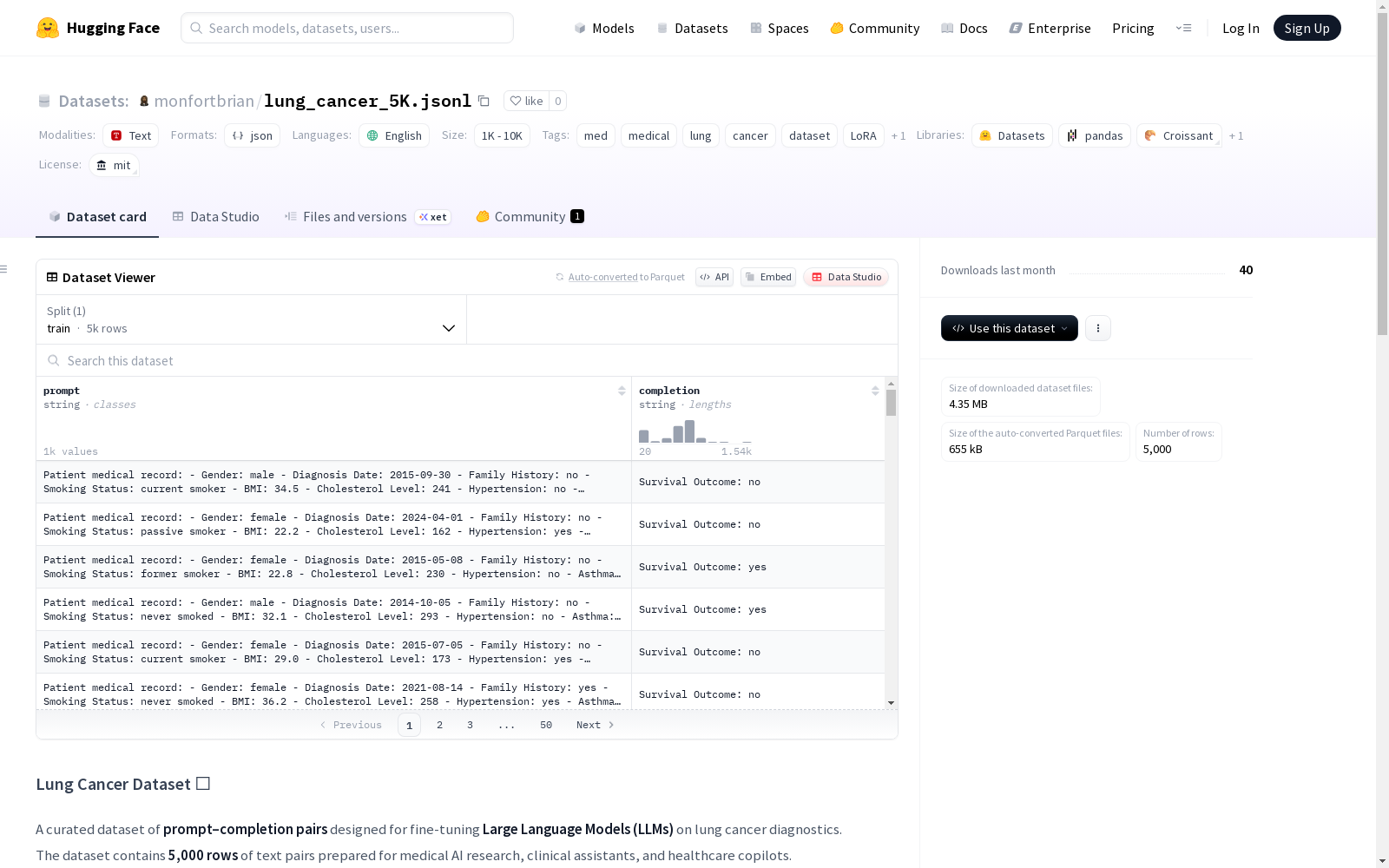This screenshot has width=1389, height=868.
Task: Select the lung tag
Action: (x=701, y=135)
